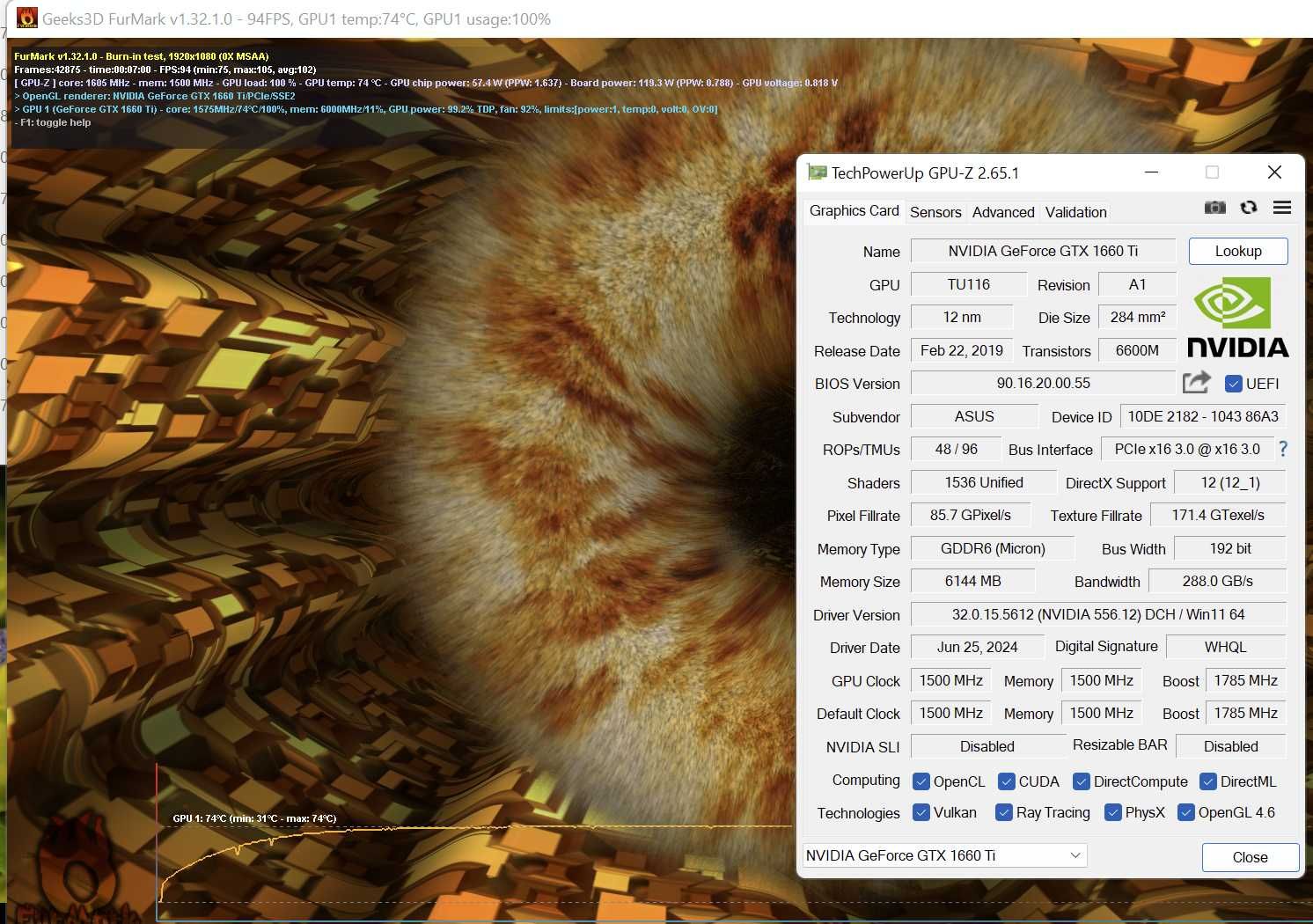Open the Advanced tab
This screenshot has height=924, width=1313.
coord(1003,212)
